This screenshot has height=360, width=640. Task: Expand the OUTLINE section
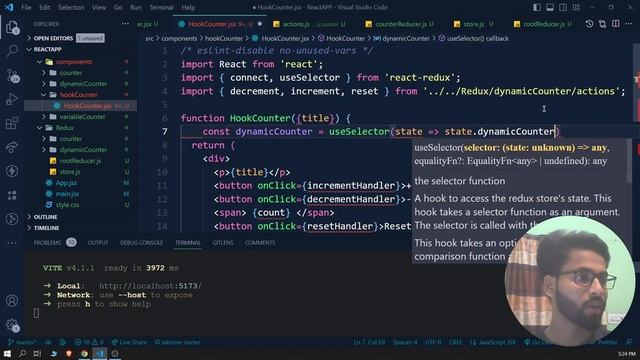click(45, 217)
